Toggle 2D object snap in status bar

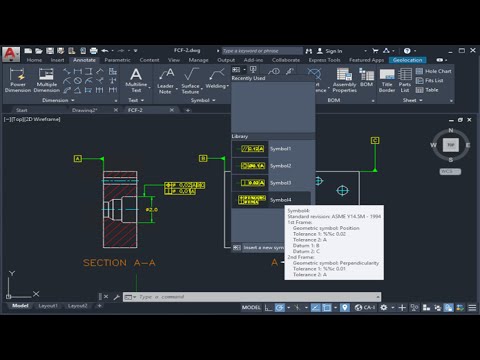(327, 307)
